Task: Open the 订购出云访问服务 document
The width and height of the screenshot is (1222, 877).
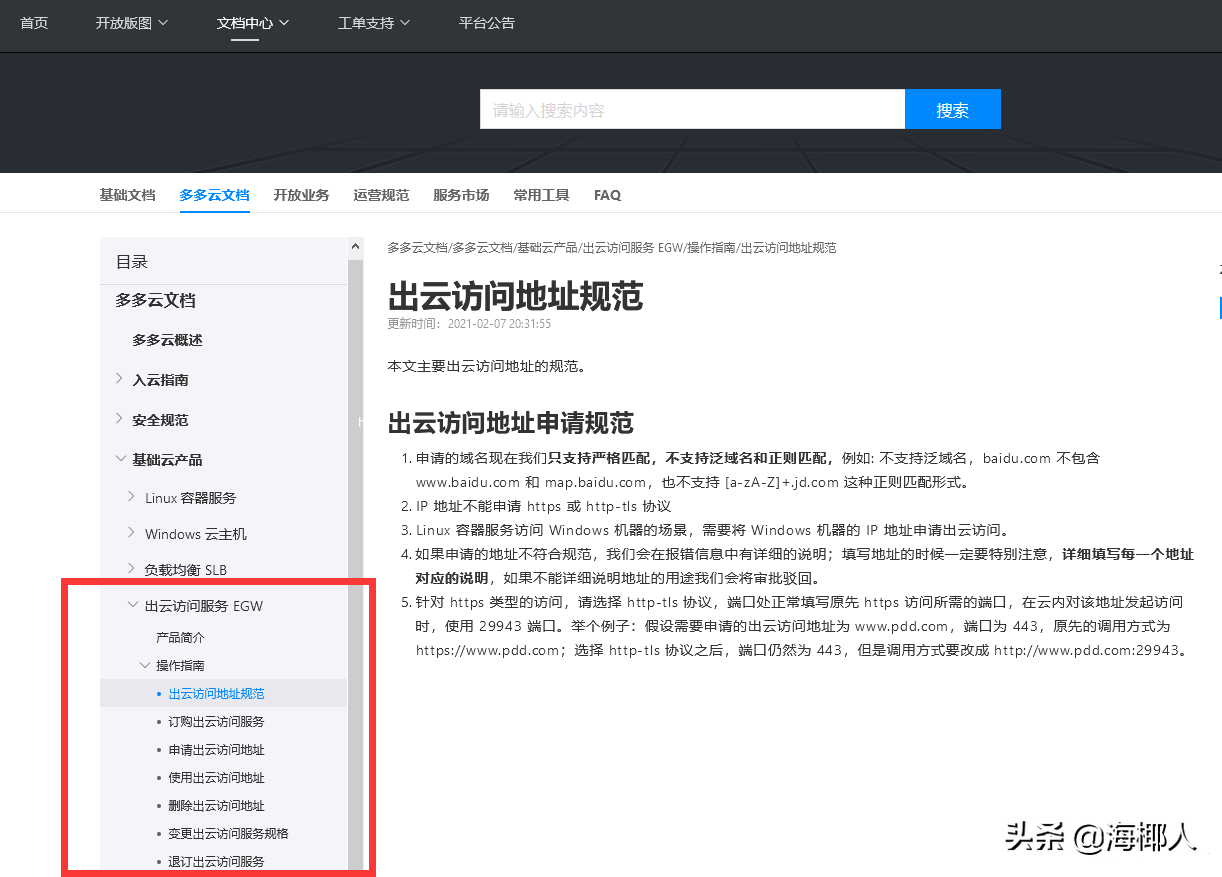Action: pos(216,721)
